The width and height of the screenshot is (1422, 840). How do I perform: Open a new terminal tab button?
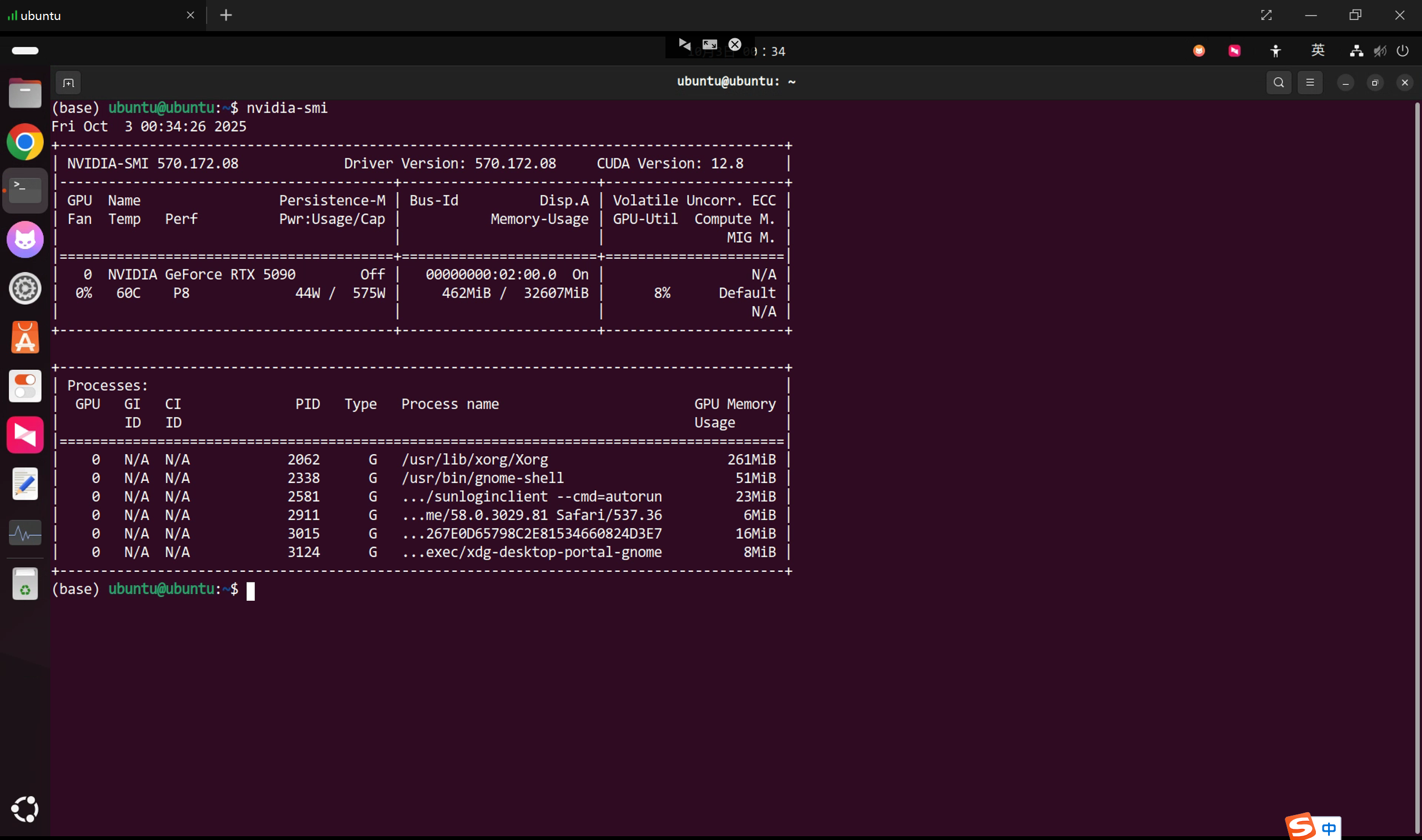(x=68, y=83)
